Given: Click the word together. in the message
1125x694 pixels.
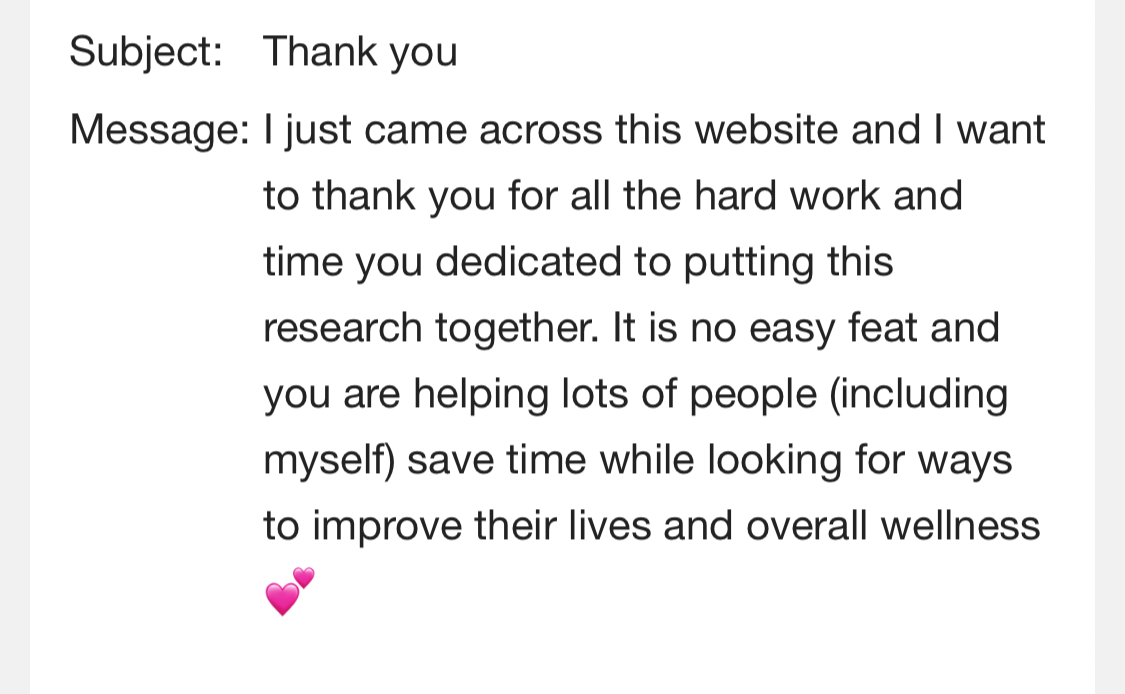Looking at the screenshot, I should pos(517,327).
